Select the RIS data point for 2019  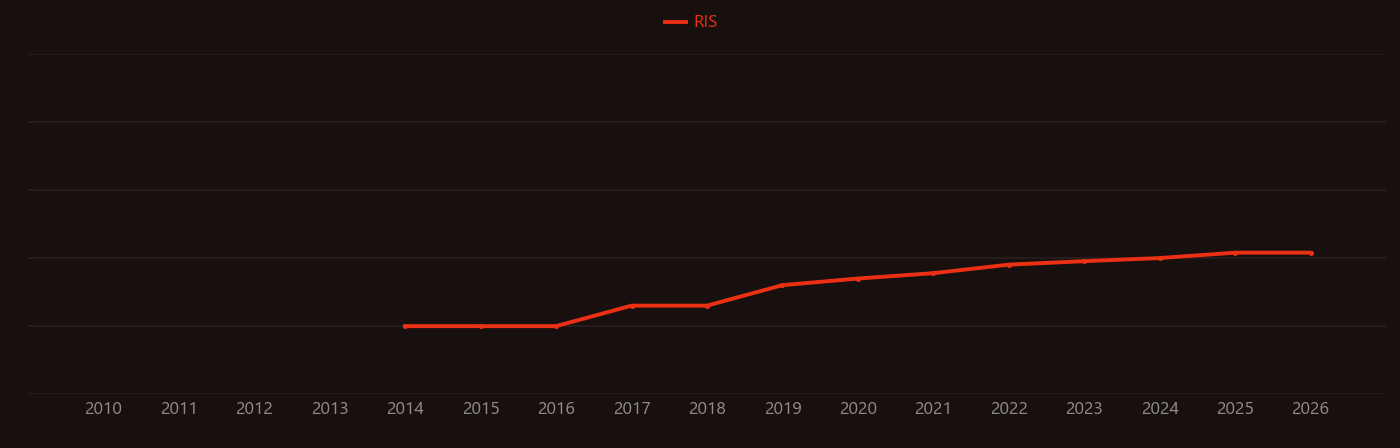[783, 285]
